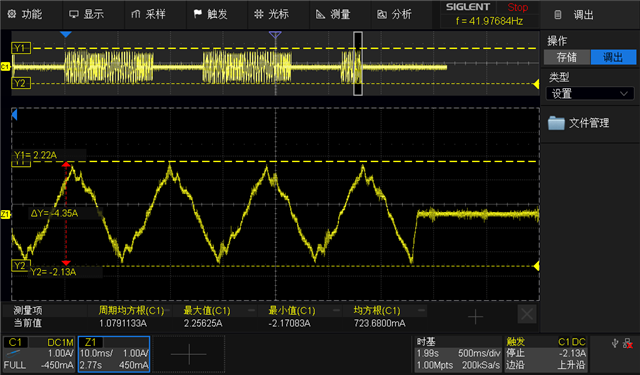
Task: Expand the 类型 dropdown showing 设置
Action: tap(590, 93)
